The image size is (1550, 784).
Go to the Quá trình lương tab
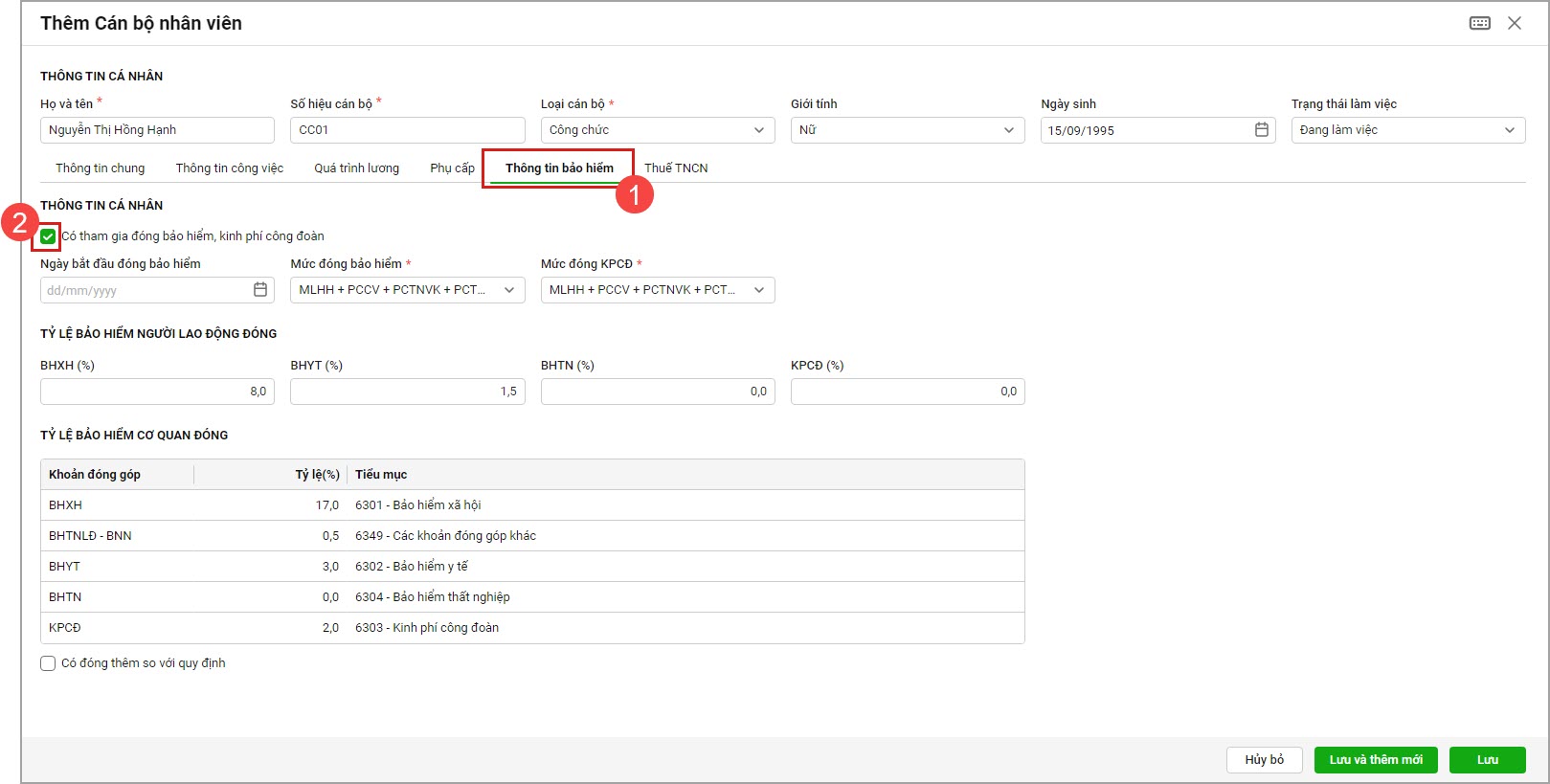coord(356,168)
